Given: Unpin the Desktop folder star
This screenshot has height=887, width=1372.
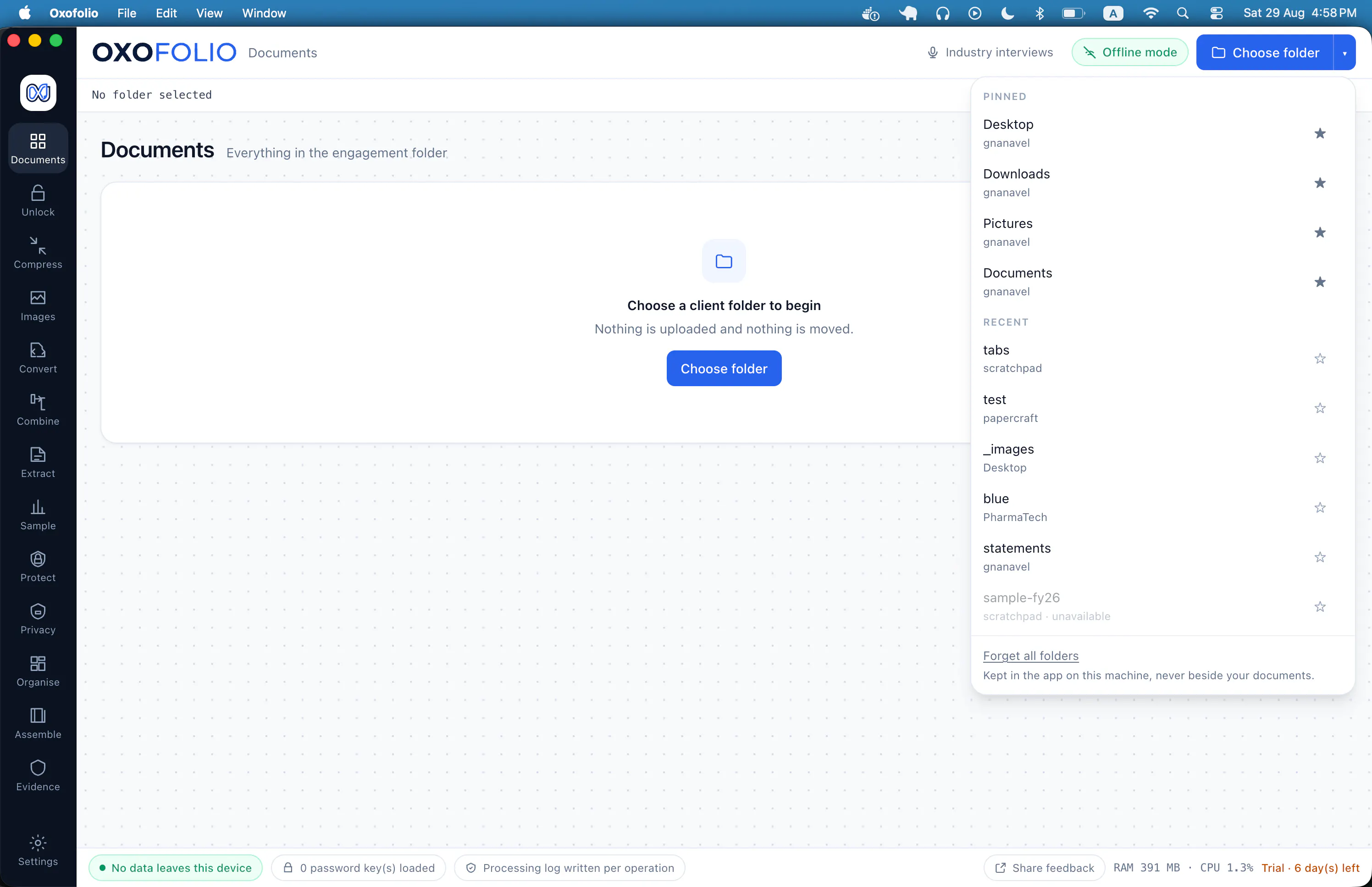Looking at the screenshot, I should pyautogui.click(x=1320, y=133).
